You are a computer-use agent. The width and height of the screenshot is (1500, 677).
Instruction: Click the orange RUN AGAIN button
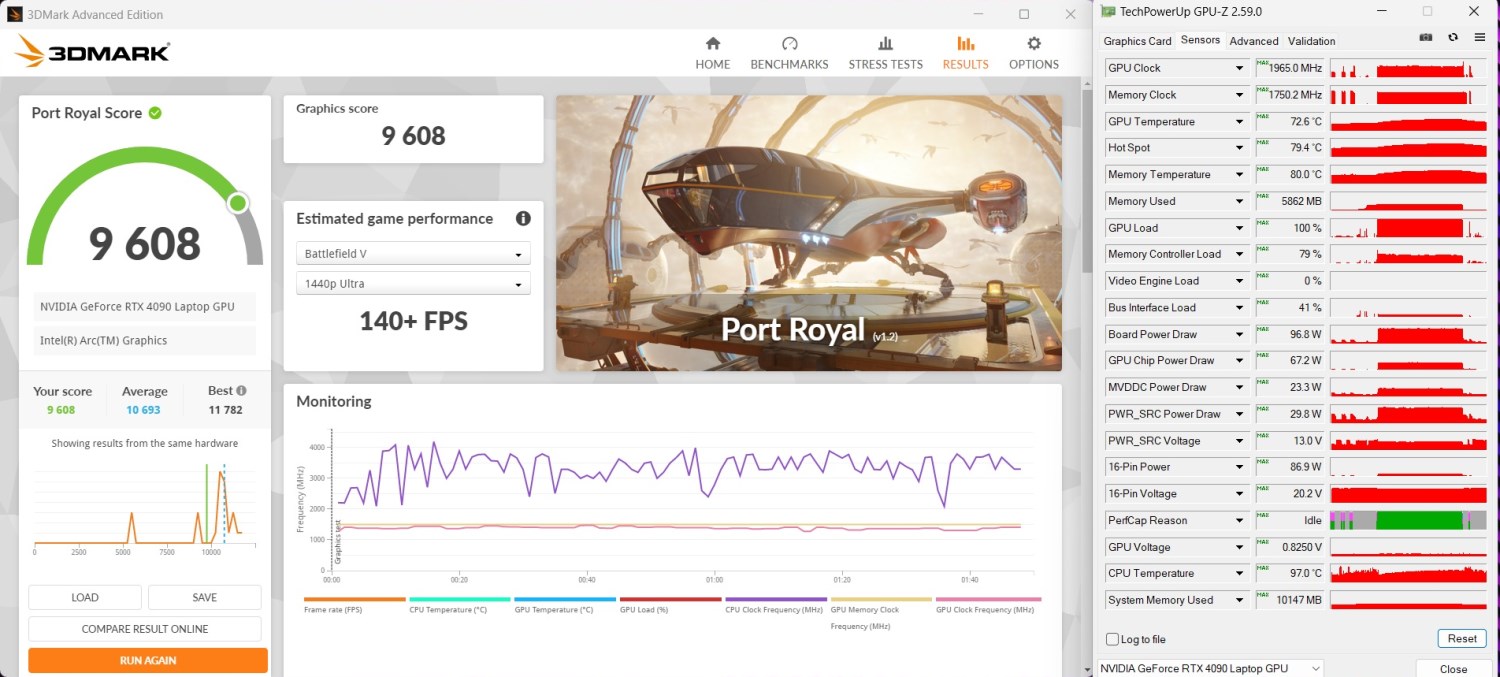[148, 660]
